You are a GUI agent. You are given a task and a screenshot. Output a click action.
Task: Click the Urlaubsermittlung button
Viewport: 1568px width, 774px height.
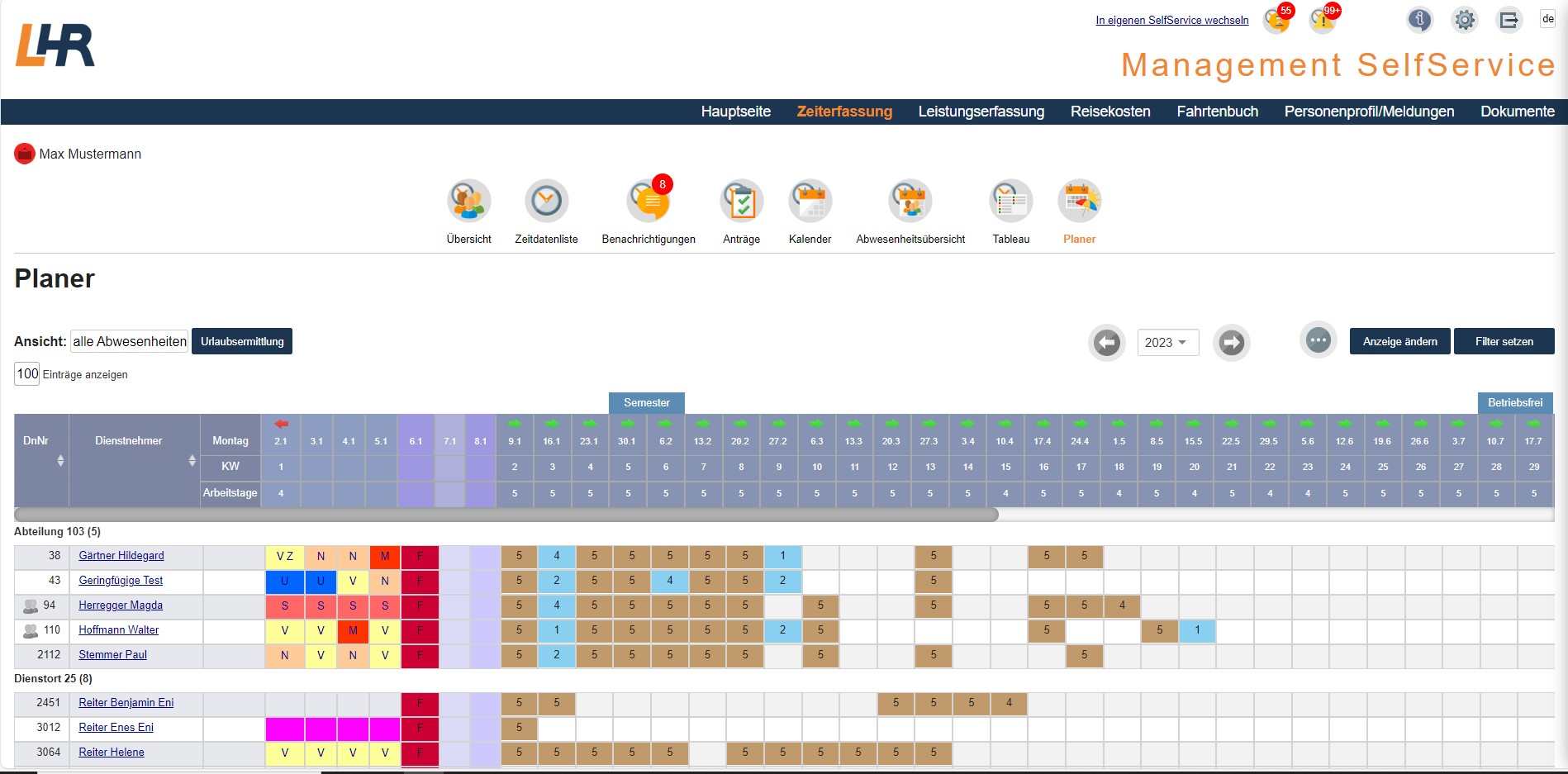(242, 341)
